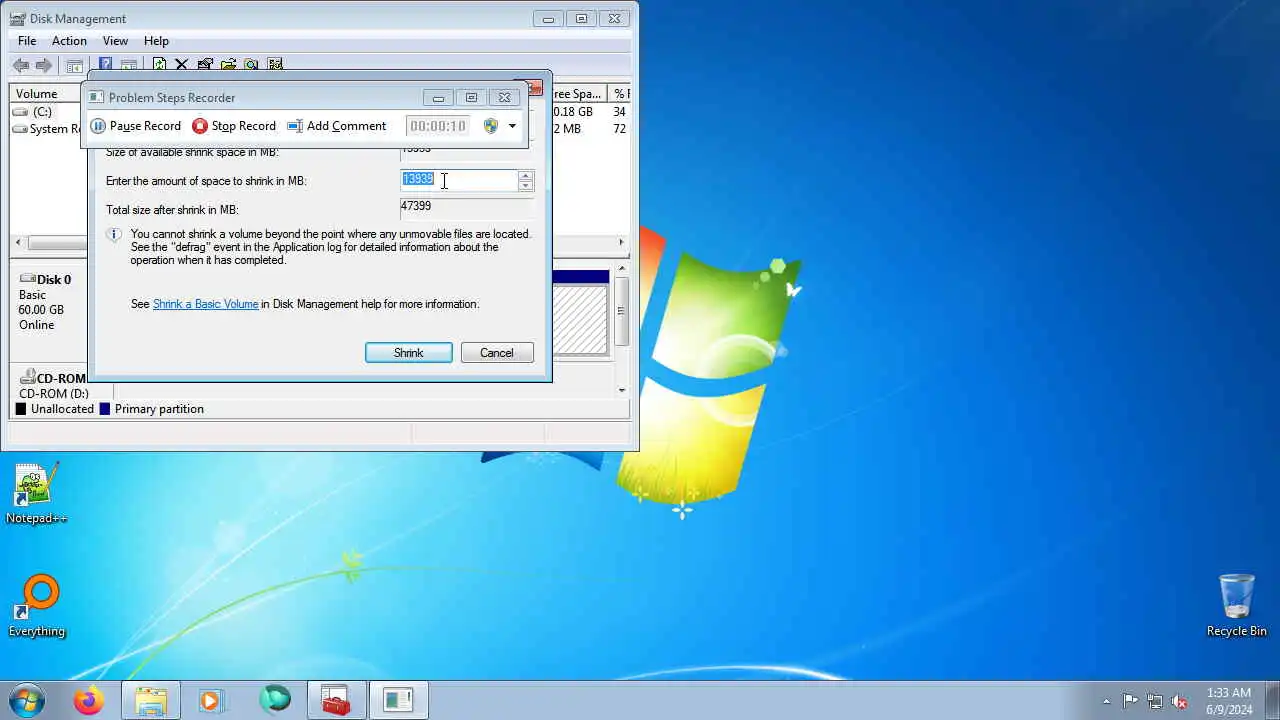Open Windows Media Player from the taskbar
The image size is (1280, 720).
[x=212, y=701]
